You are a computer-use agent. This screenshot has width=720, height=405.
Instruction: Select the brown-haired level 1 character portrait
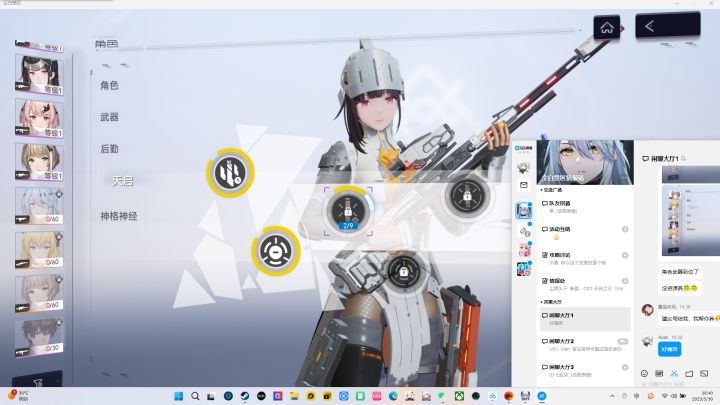(x=39, y=161)
